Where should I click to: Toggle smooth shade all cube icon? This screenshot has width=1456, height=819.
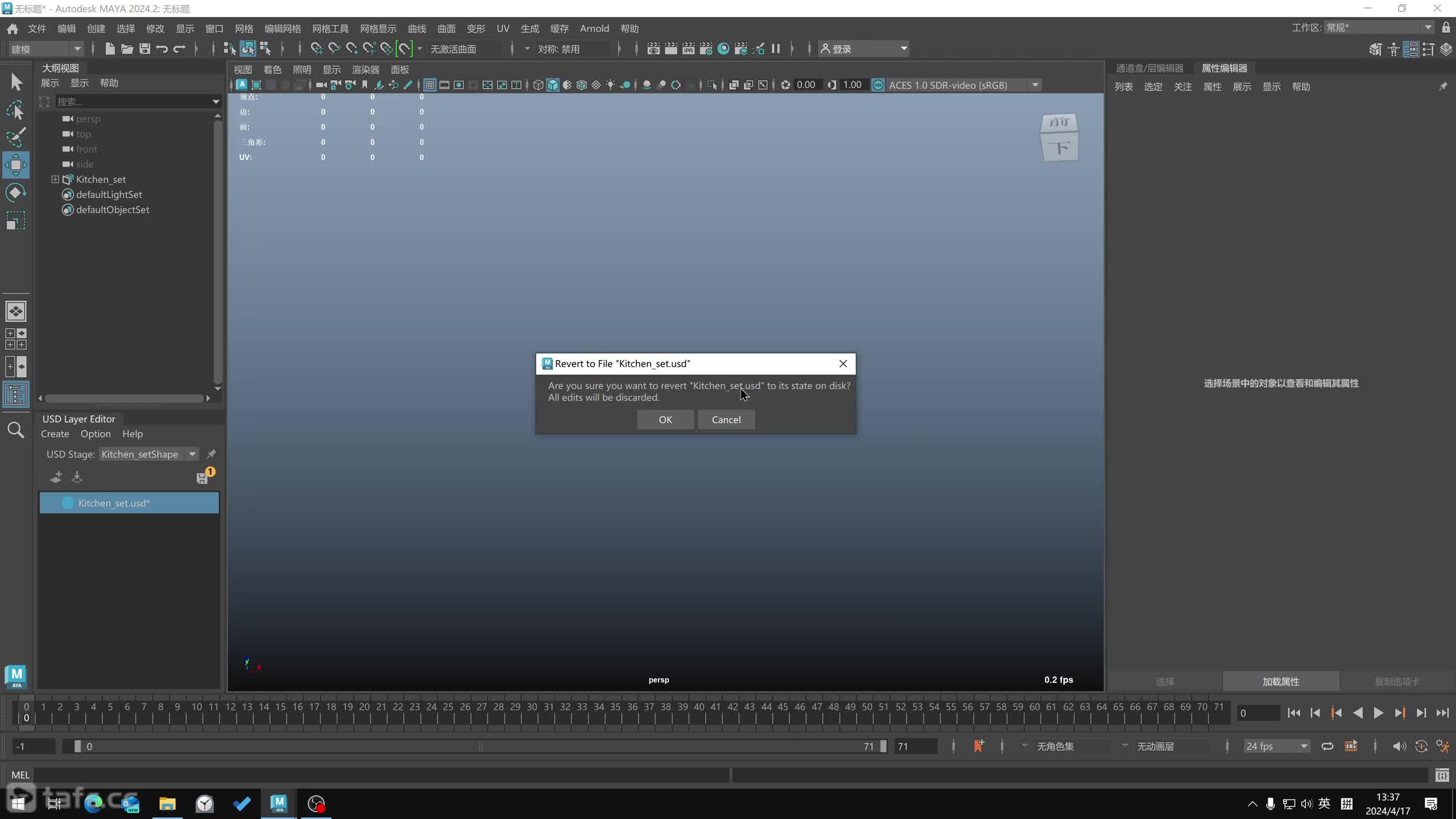553,85
